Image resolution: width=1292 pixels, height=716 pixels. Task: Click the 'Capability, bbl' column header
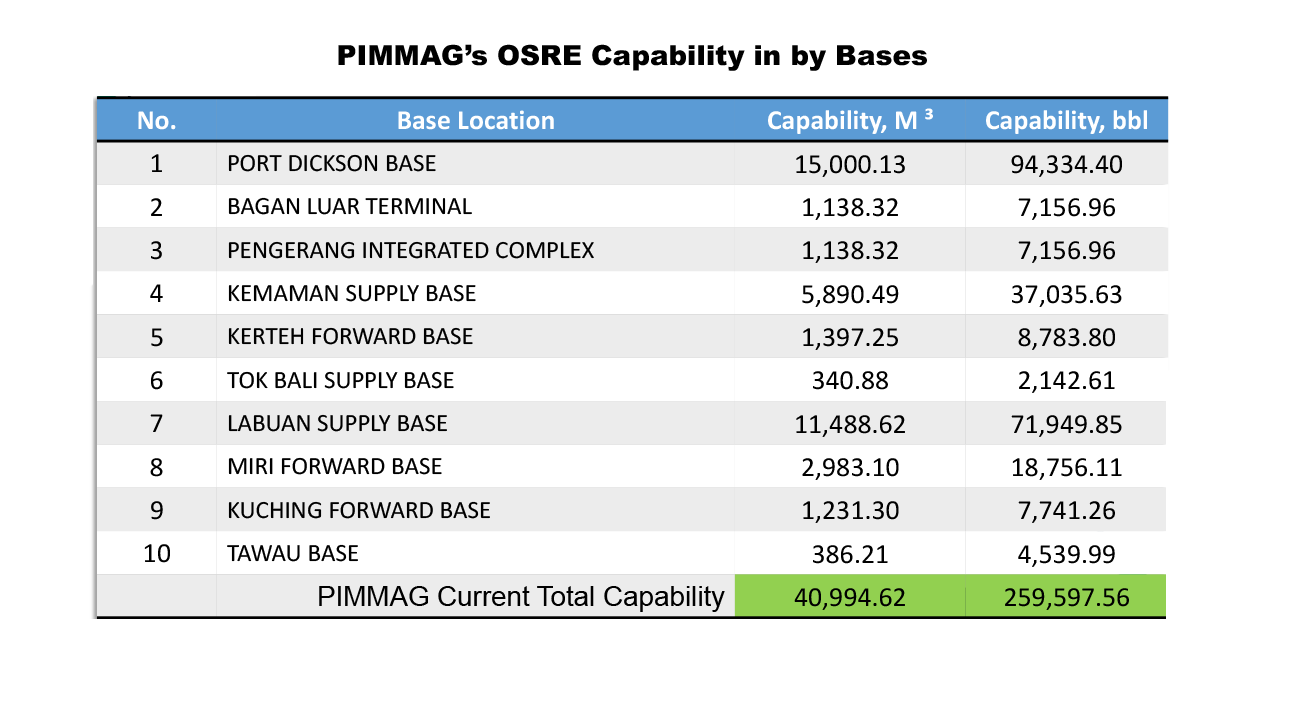click(1066, 121)
